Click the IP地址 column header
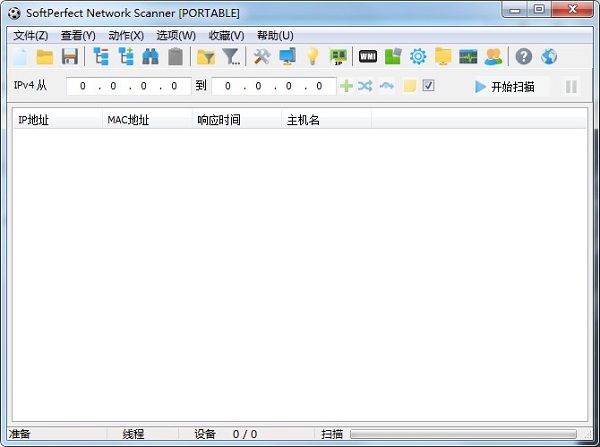 click(x=56, y=120)
